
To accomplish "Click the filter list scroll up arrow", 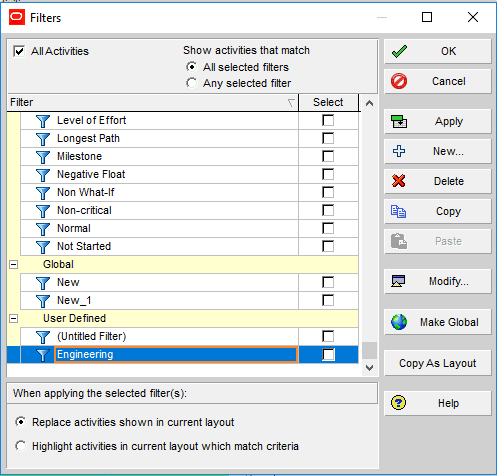I will pyautogui.click(x=369, y=103).
